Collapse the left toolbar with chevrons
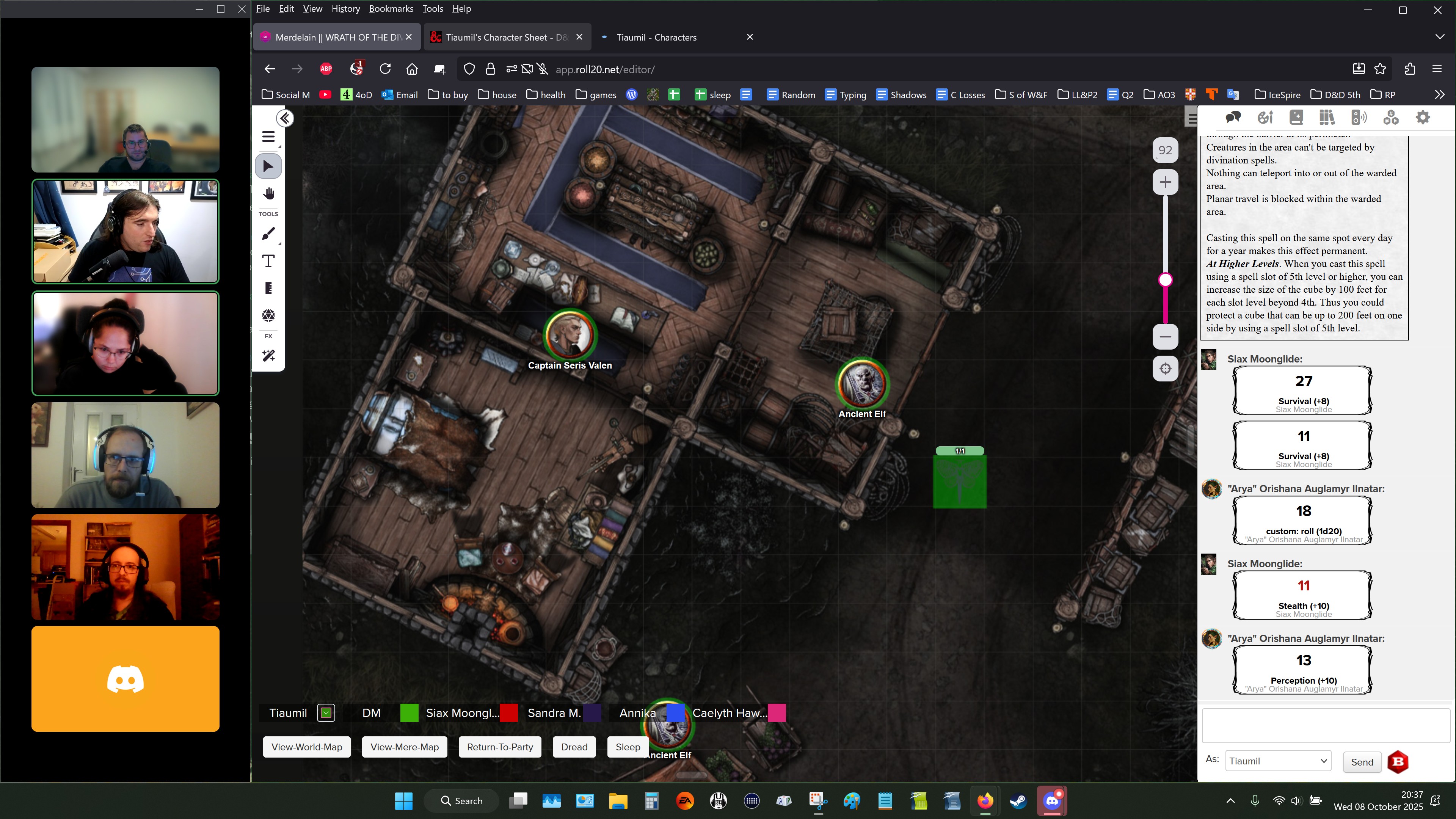 (285, 118)
